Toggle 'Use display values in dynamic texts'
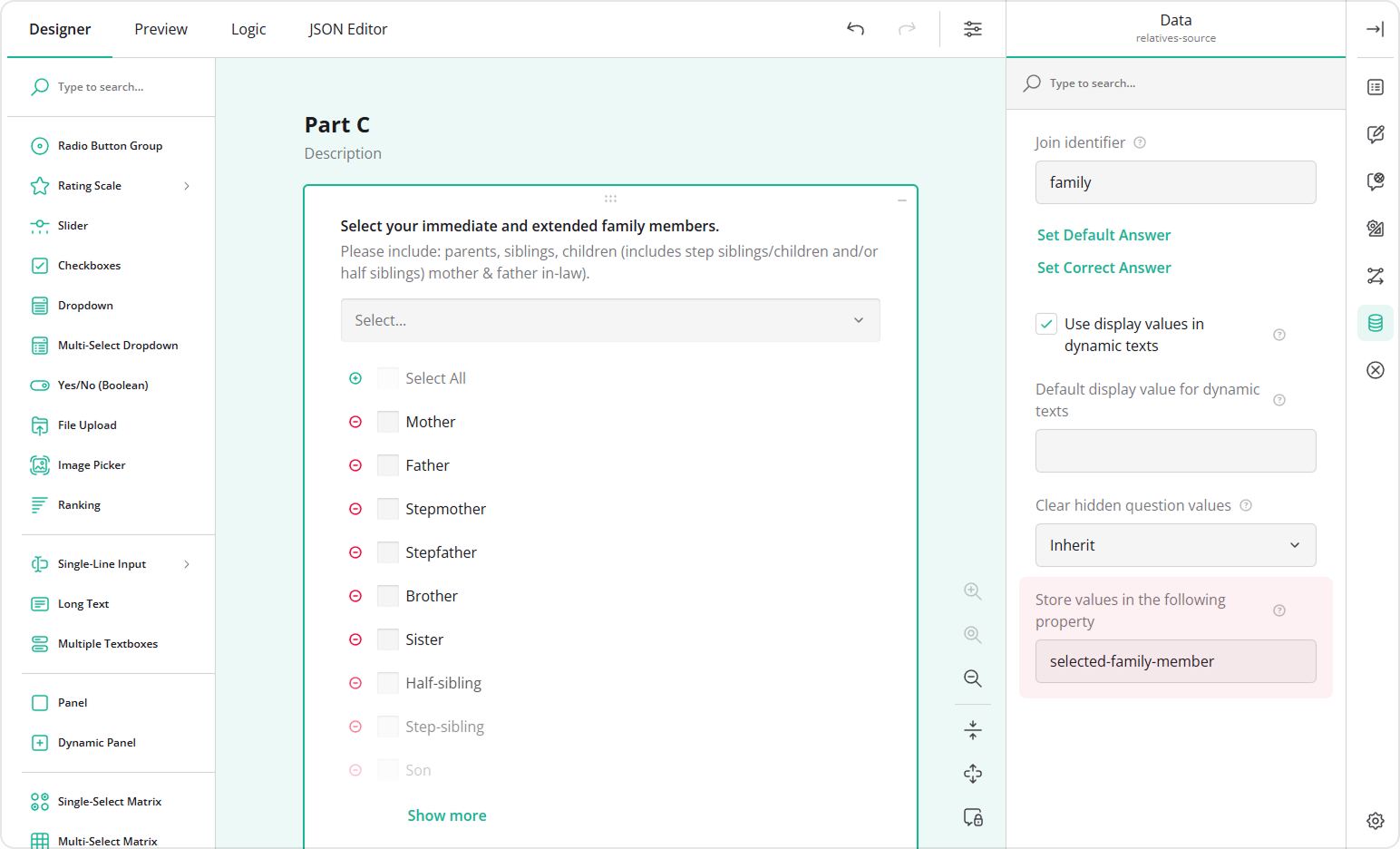 pos(1046,324)
